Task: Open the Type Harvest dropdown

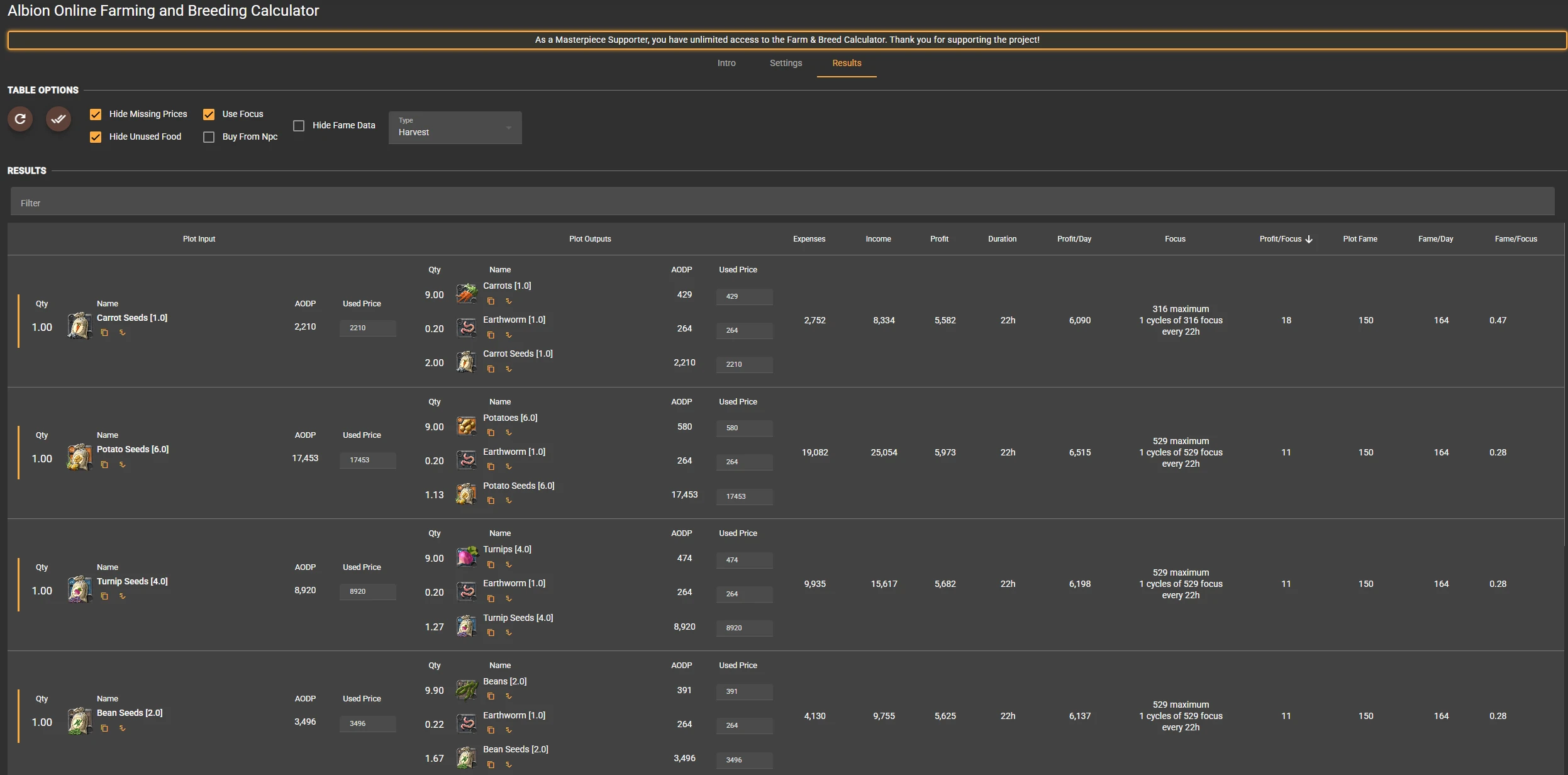Action: (x=455, y=128)
